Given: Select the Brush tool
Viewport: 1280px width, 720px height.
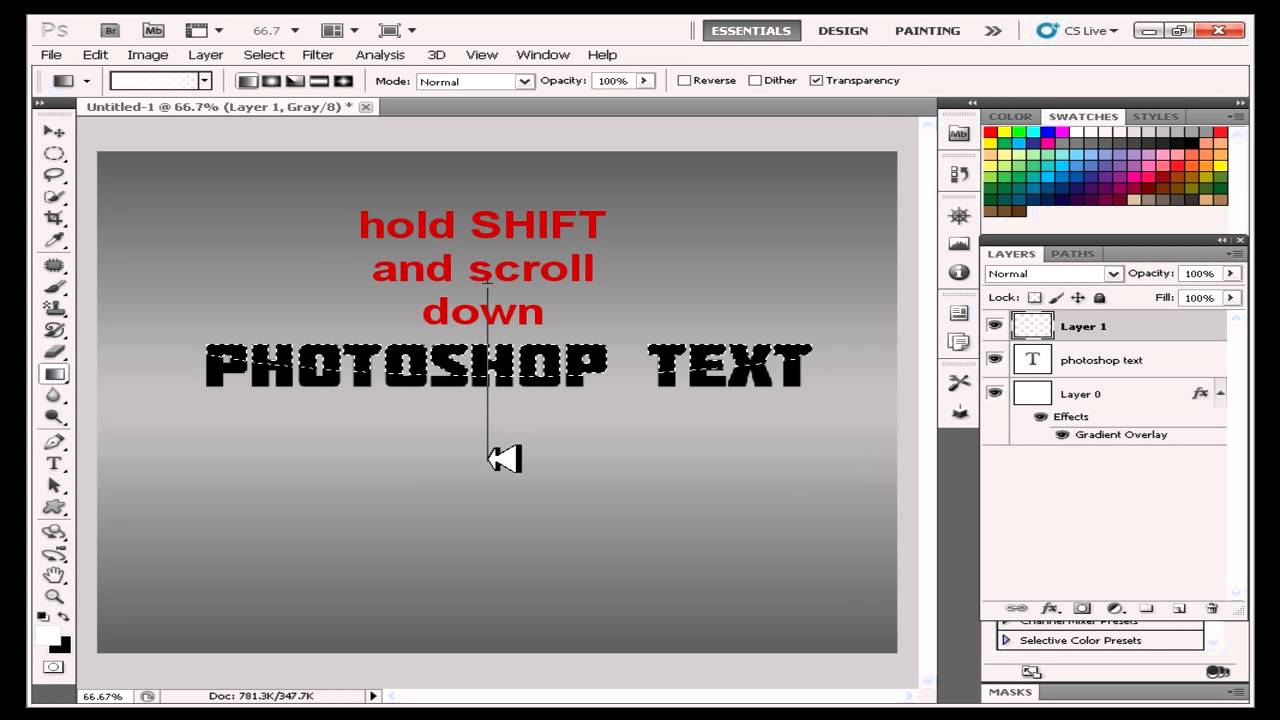Looking at the screenshot, I should point(54,287).
